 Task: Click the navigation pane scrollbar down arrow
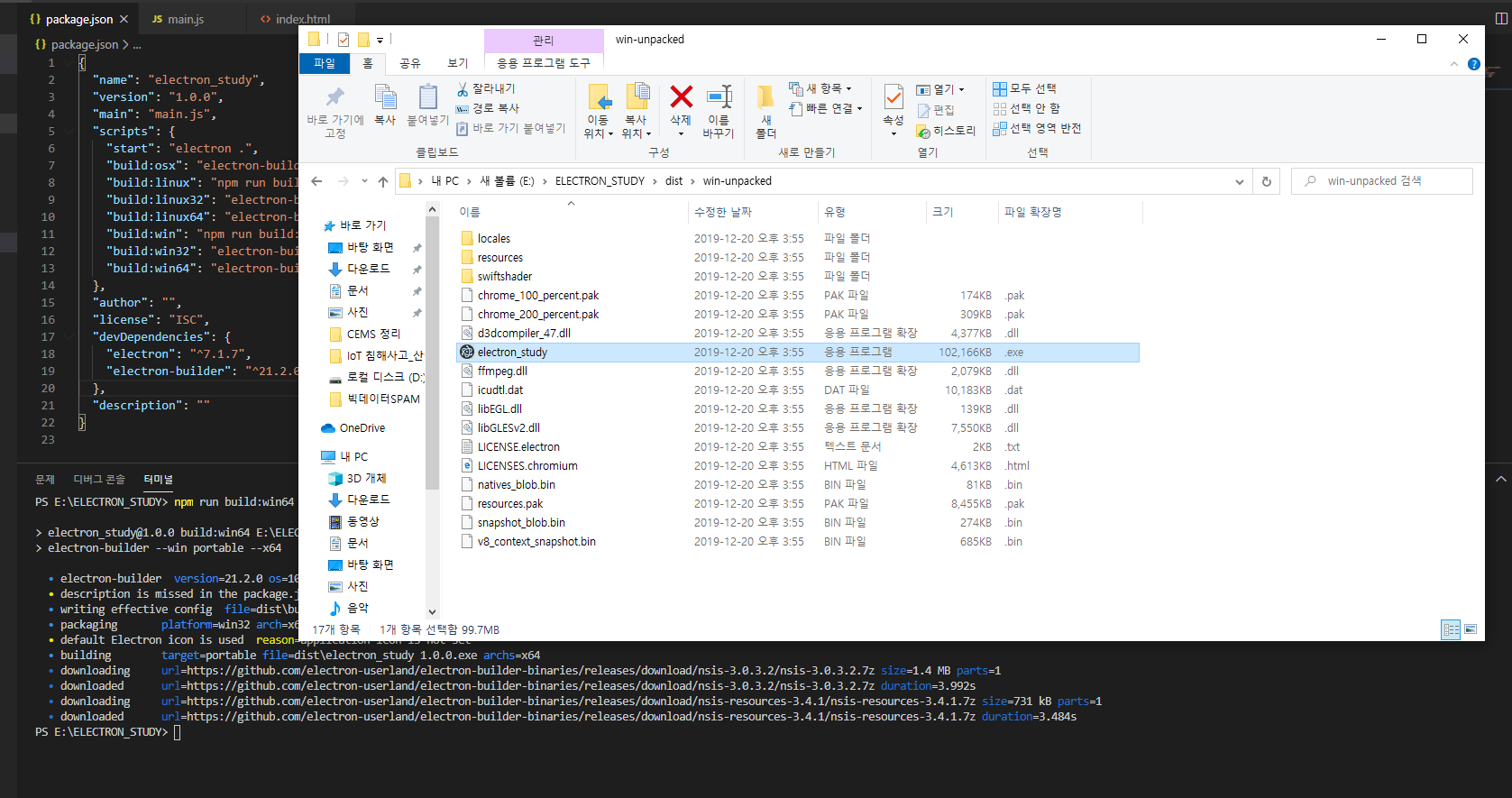pyautogui.click(x=432, y=612)
